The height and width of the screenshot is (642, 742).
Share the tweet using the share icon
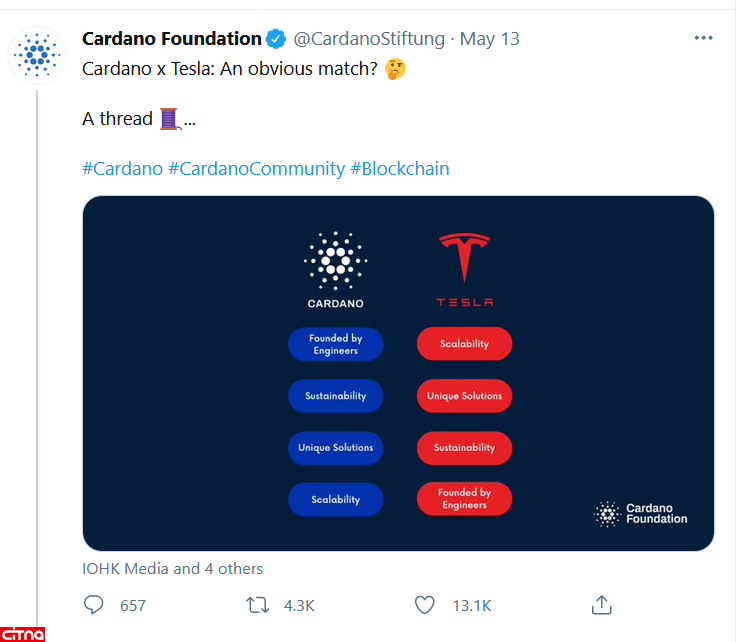601,605
